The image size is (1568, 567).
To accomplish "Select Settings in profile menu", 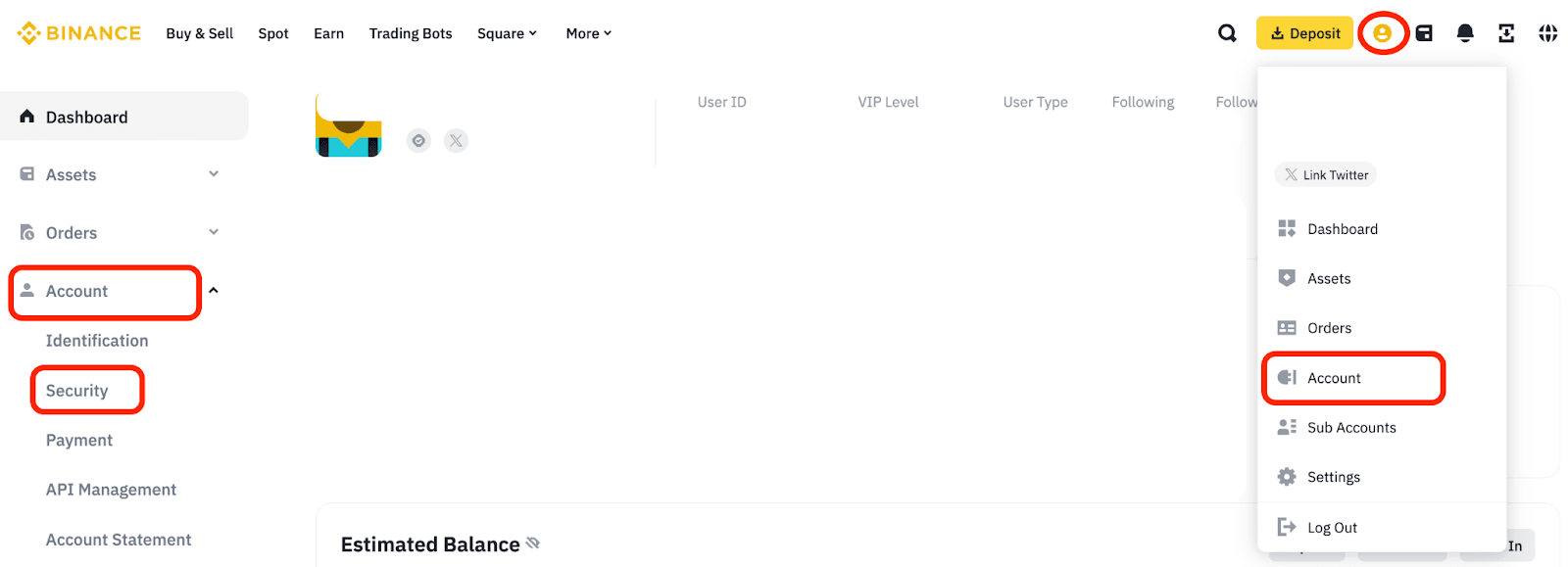I will coord(1333,478).
